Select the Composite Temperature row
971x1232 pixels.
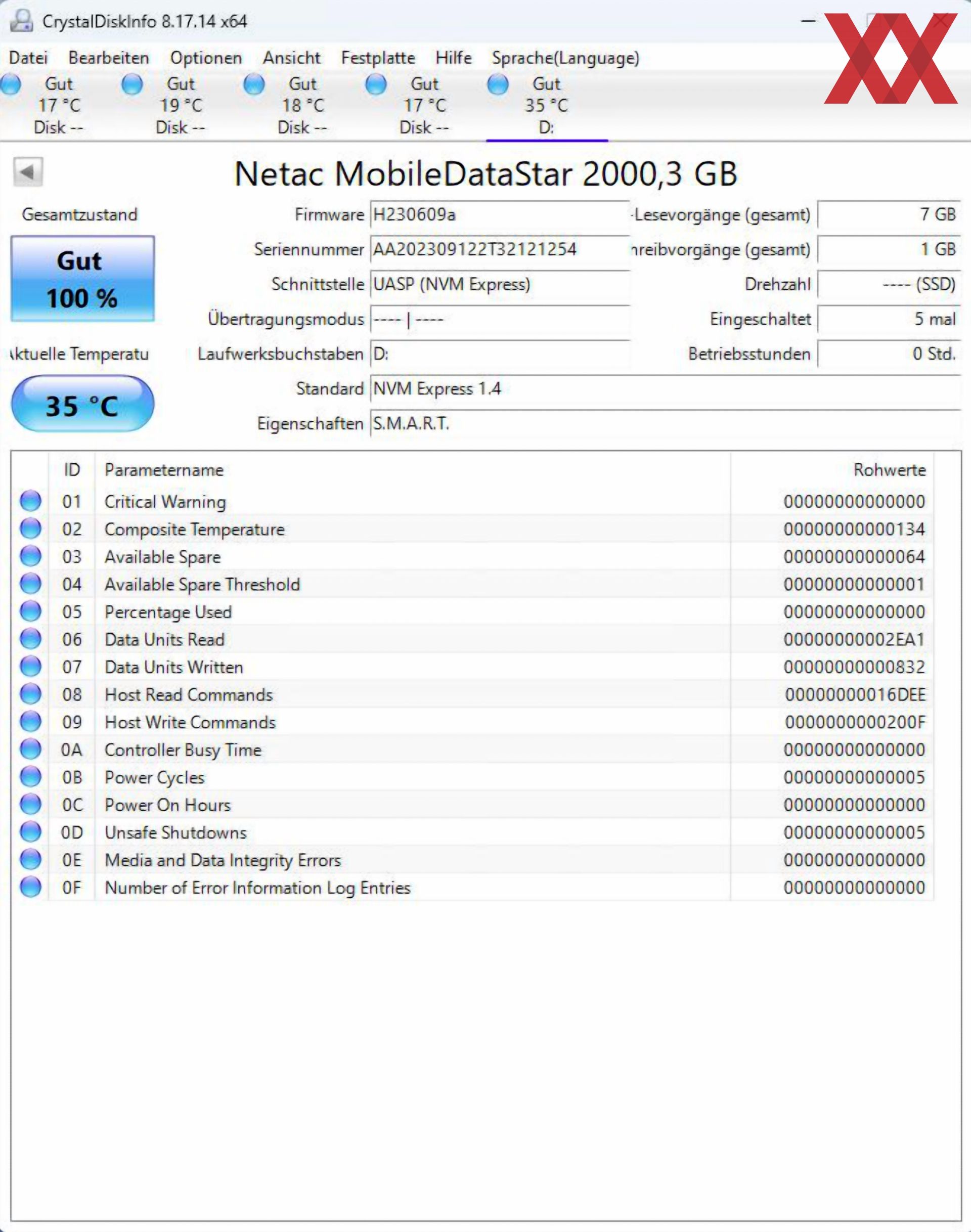(194, 530)
